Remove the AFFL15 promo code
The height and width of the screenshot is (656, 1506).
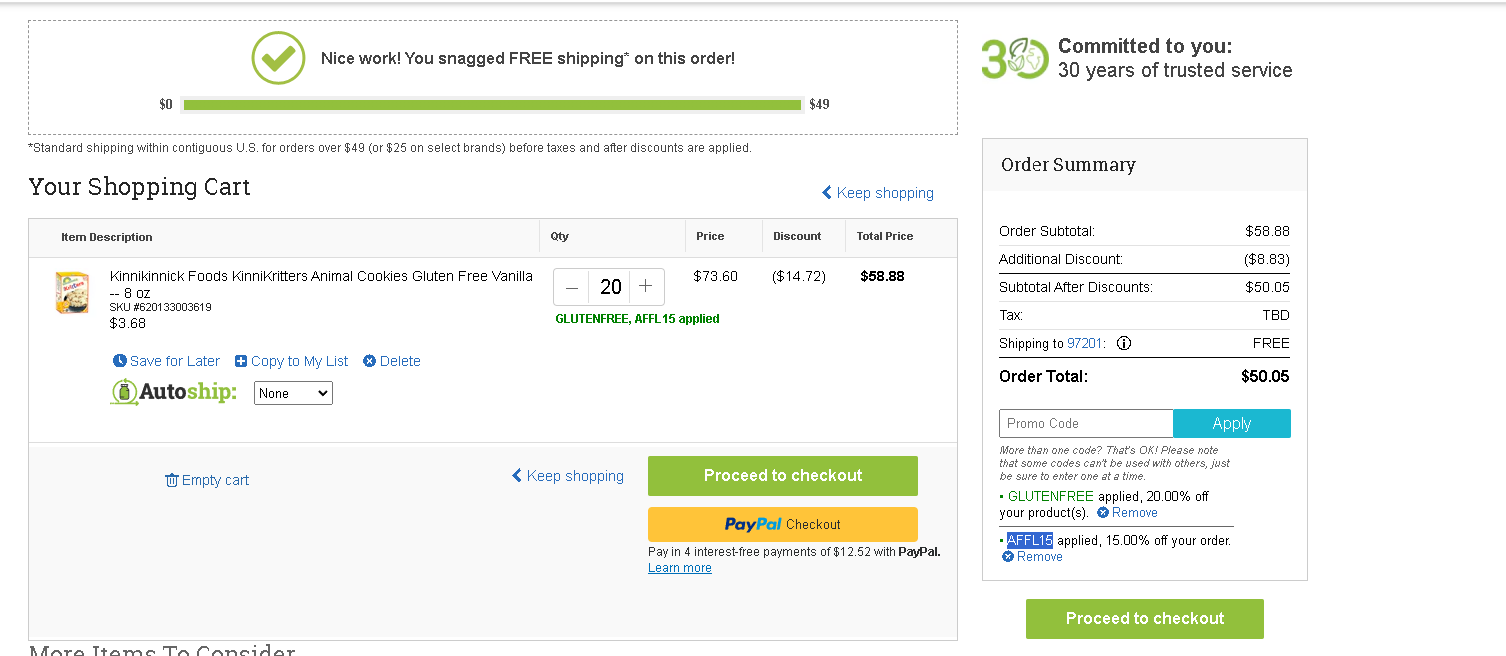(x=1033, y=557)
